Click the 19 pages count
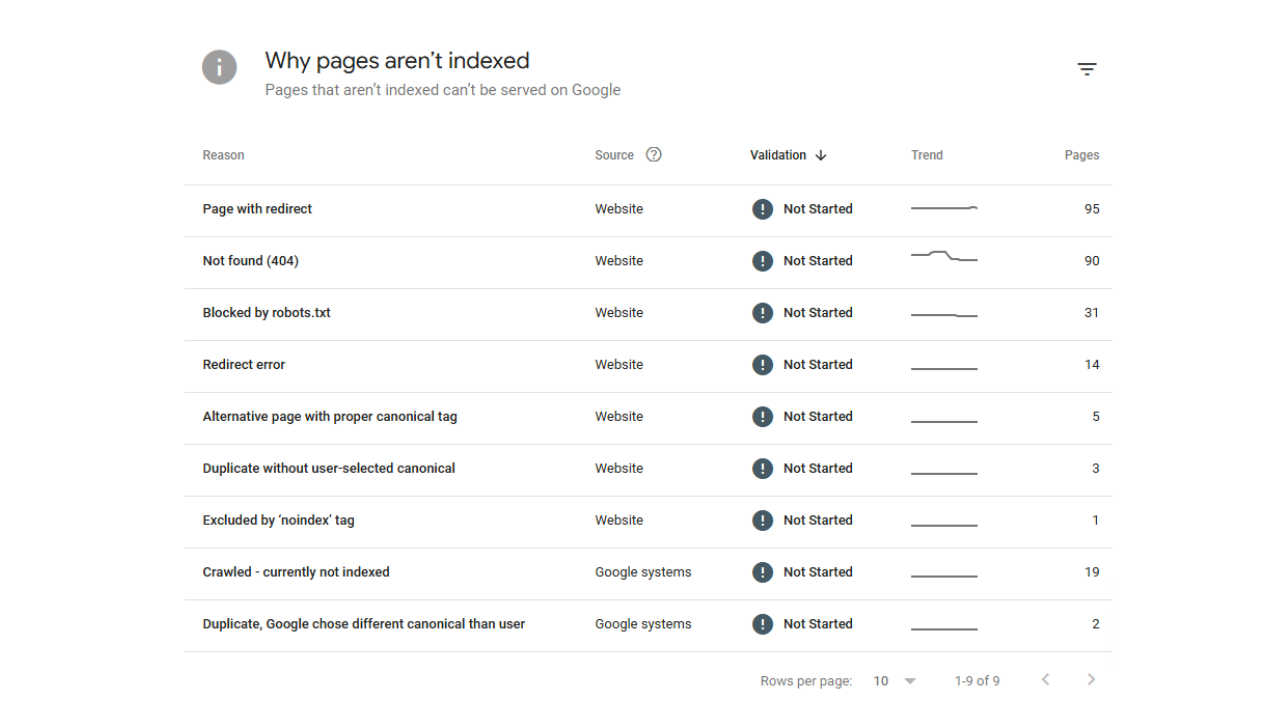This screenshot has width=1280, height=720. pyautogui.click(x=1092, y=573)
